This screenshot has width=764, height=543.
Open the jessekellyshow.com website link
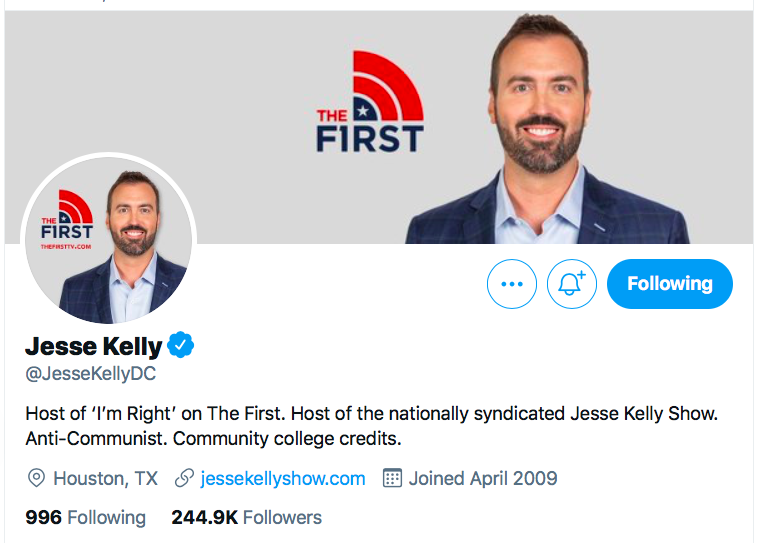(283, 478)
